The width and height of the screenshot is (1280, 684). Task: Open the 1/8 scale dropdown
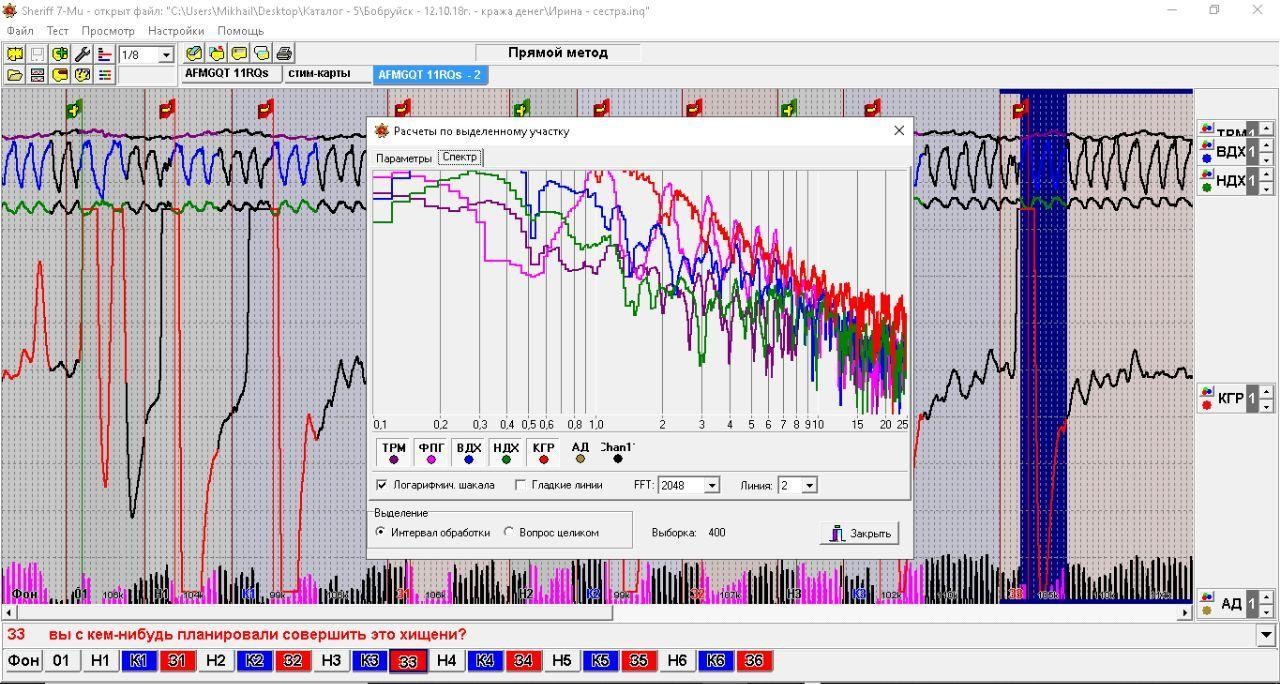pyautogui.click(x=166, y=55)
